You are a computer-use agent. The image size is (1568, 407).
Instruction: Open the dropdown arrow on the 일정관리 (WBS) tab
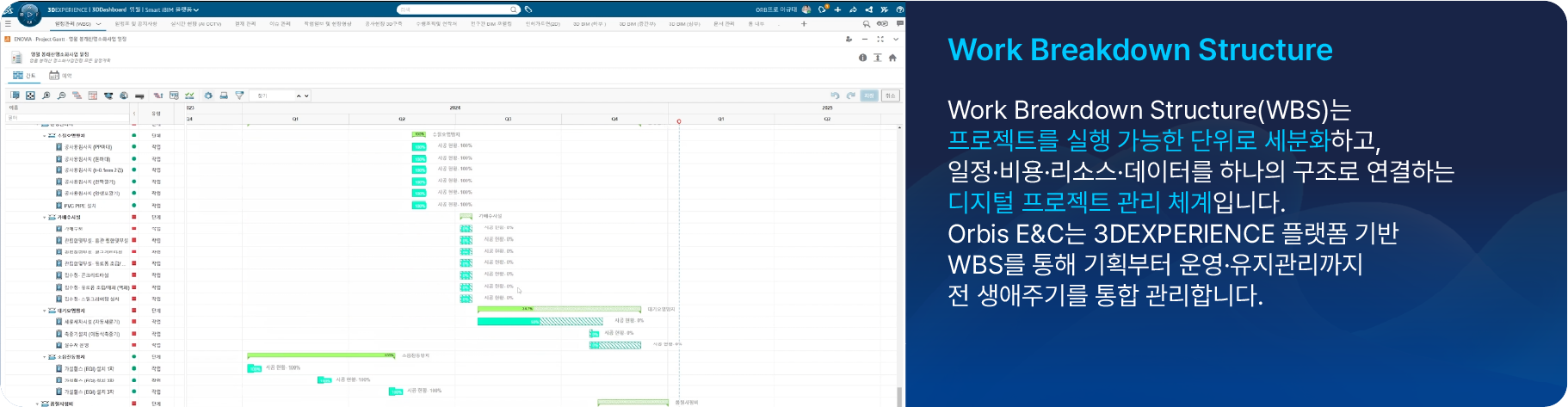coord(99,24)
